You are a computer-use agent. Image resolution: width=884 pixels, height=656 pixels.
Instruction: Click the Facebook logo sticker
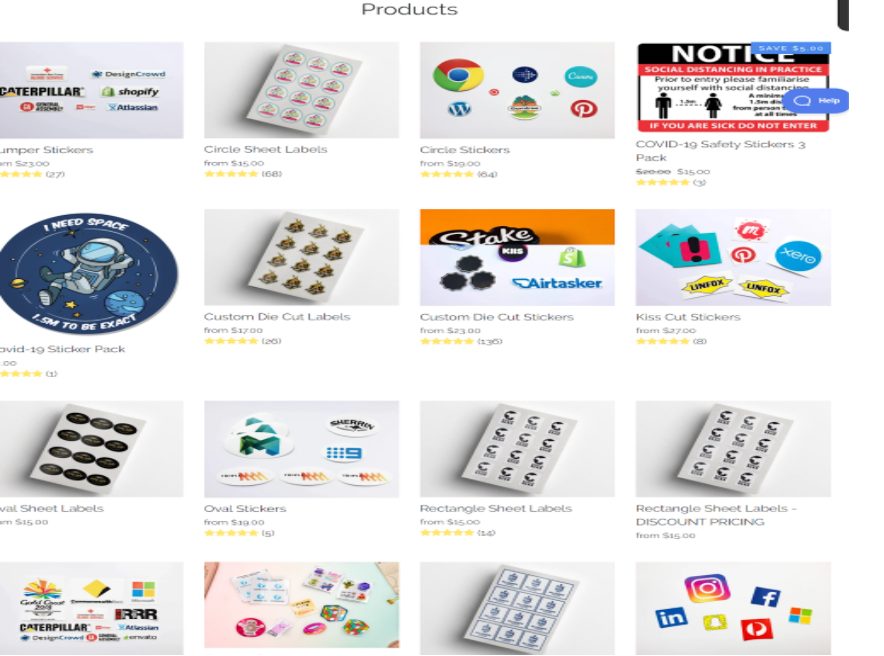click(x=766, y=597)
